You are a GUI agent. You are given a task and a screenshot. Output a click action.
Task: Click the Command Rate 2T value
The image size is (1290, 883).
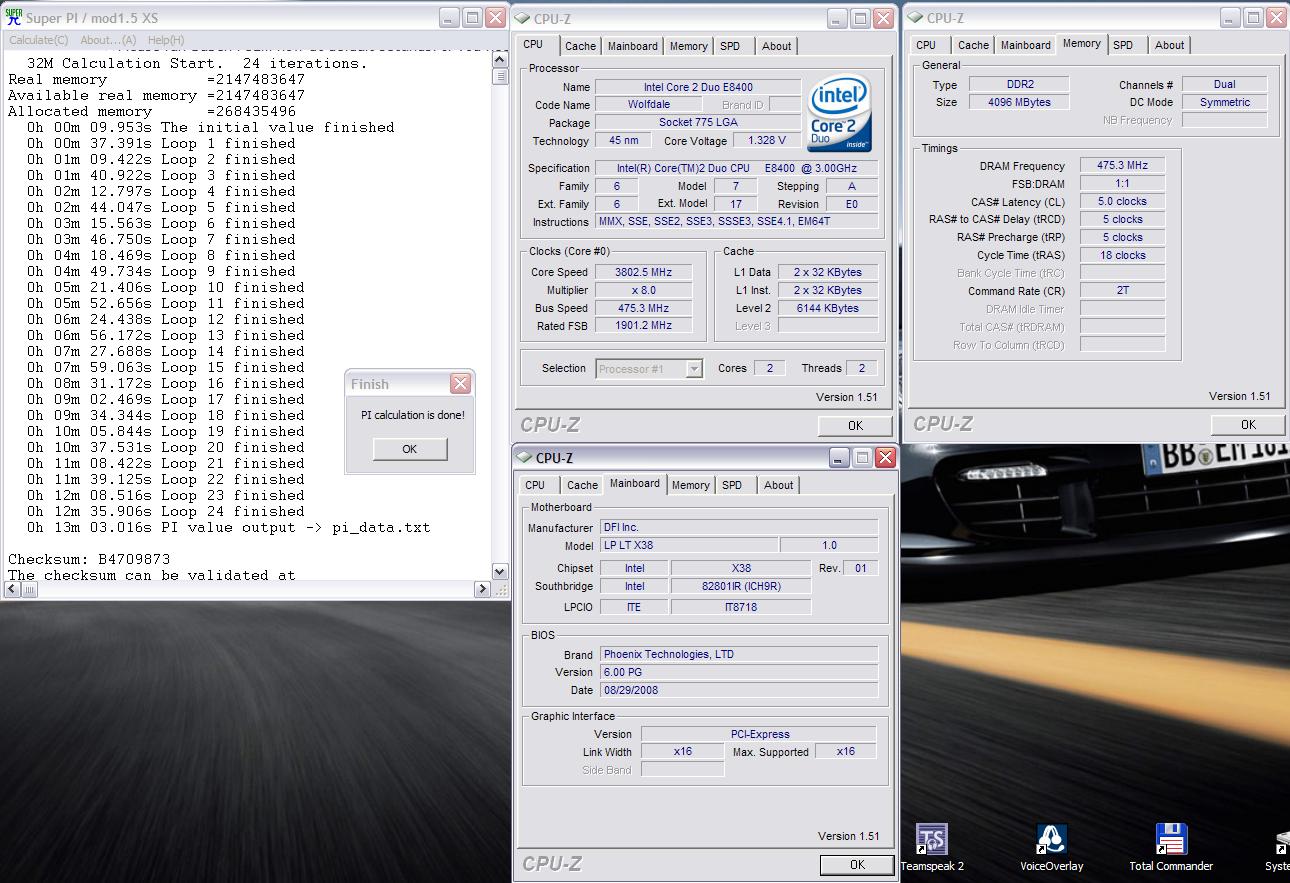(1122, 291)
